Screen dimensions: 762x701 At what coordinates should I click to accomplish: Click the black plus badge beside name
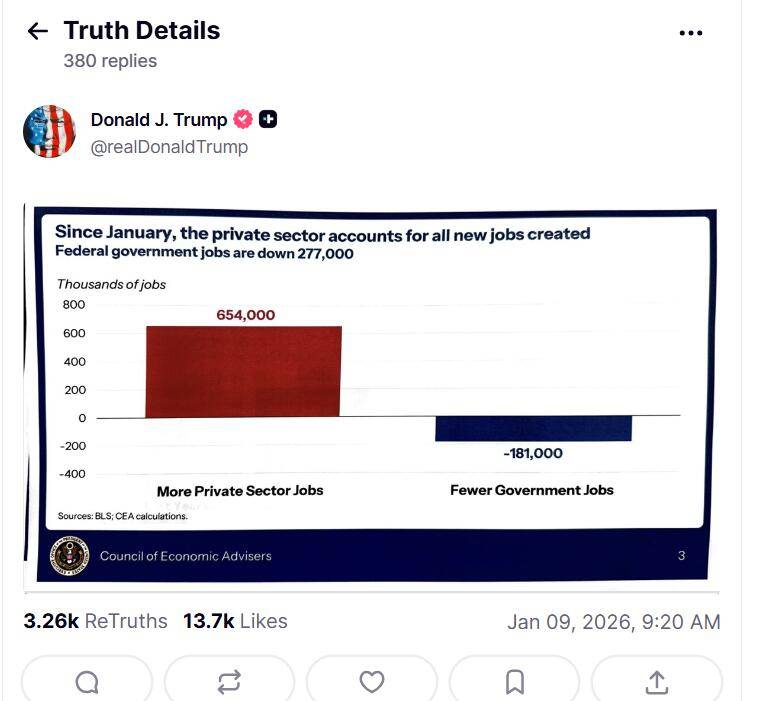coord(268,120)
